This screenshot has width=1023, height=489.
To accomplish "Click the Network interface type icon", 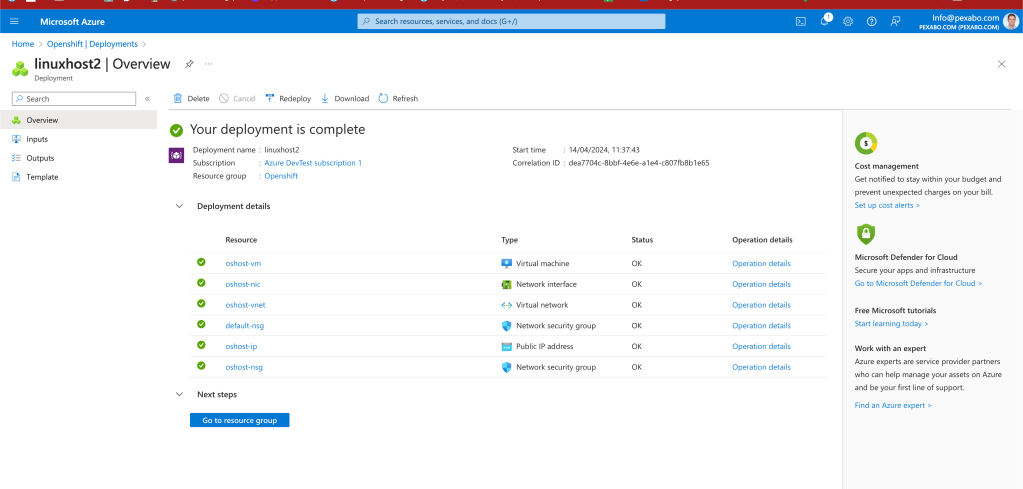I will click(506, 284).
